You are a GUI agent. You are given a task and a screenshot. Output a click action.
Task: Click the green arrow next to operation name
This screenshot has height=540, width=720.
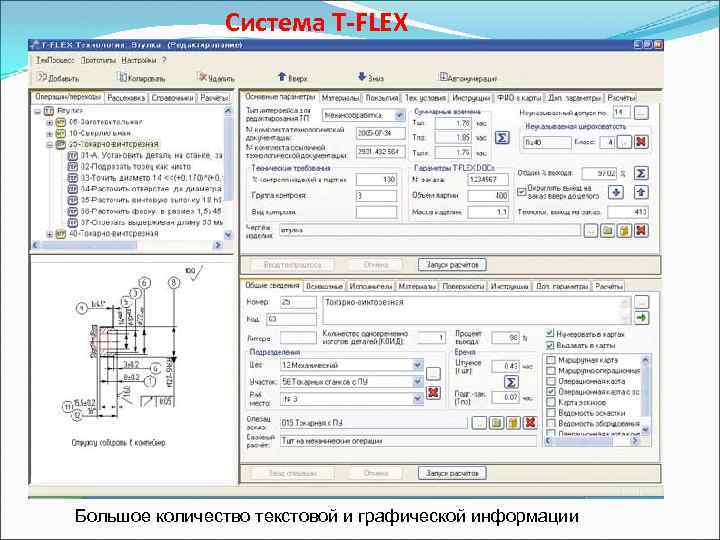pyautogui.click(x=641, y=317)
